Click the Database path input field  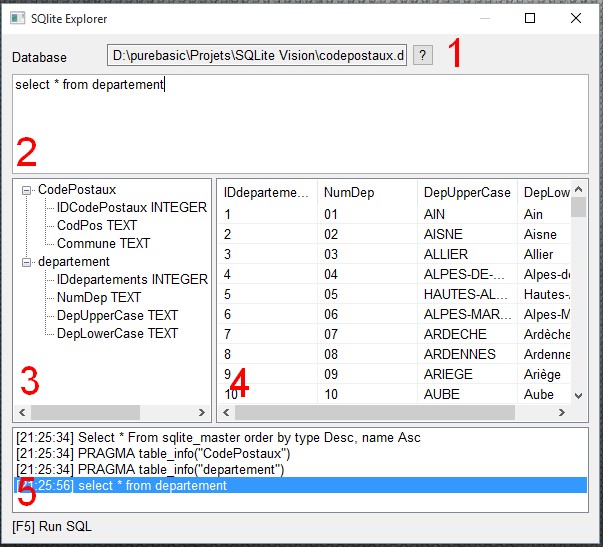[257, 55]
